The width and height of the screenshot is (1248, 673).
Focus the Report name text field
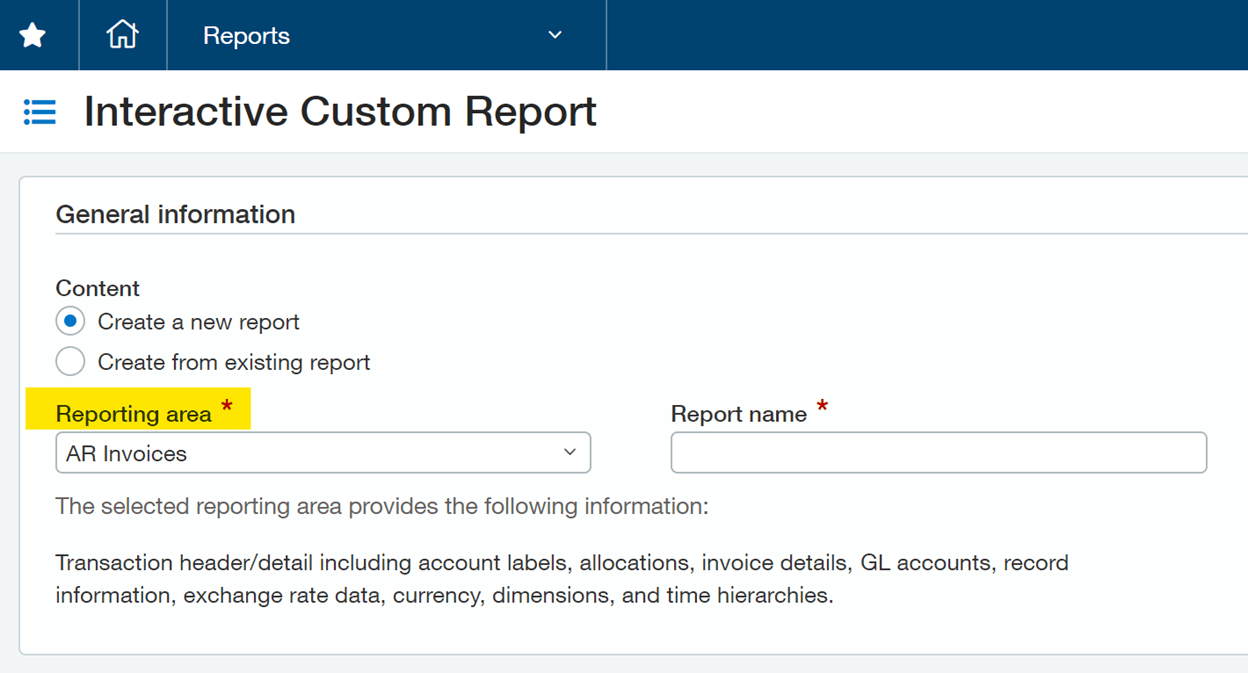[938, 453]
